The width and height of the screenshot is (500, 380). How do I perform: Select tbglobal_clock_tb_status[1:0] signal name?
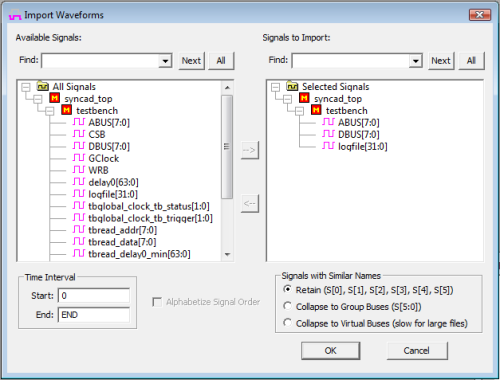[x=149, y=206]
